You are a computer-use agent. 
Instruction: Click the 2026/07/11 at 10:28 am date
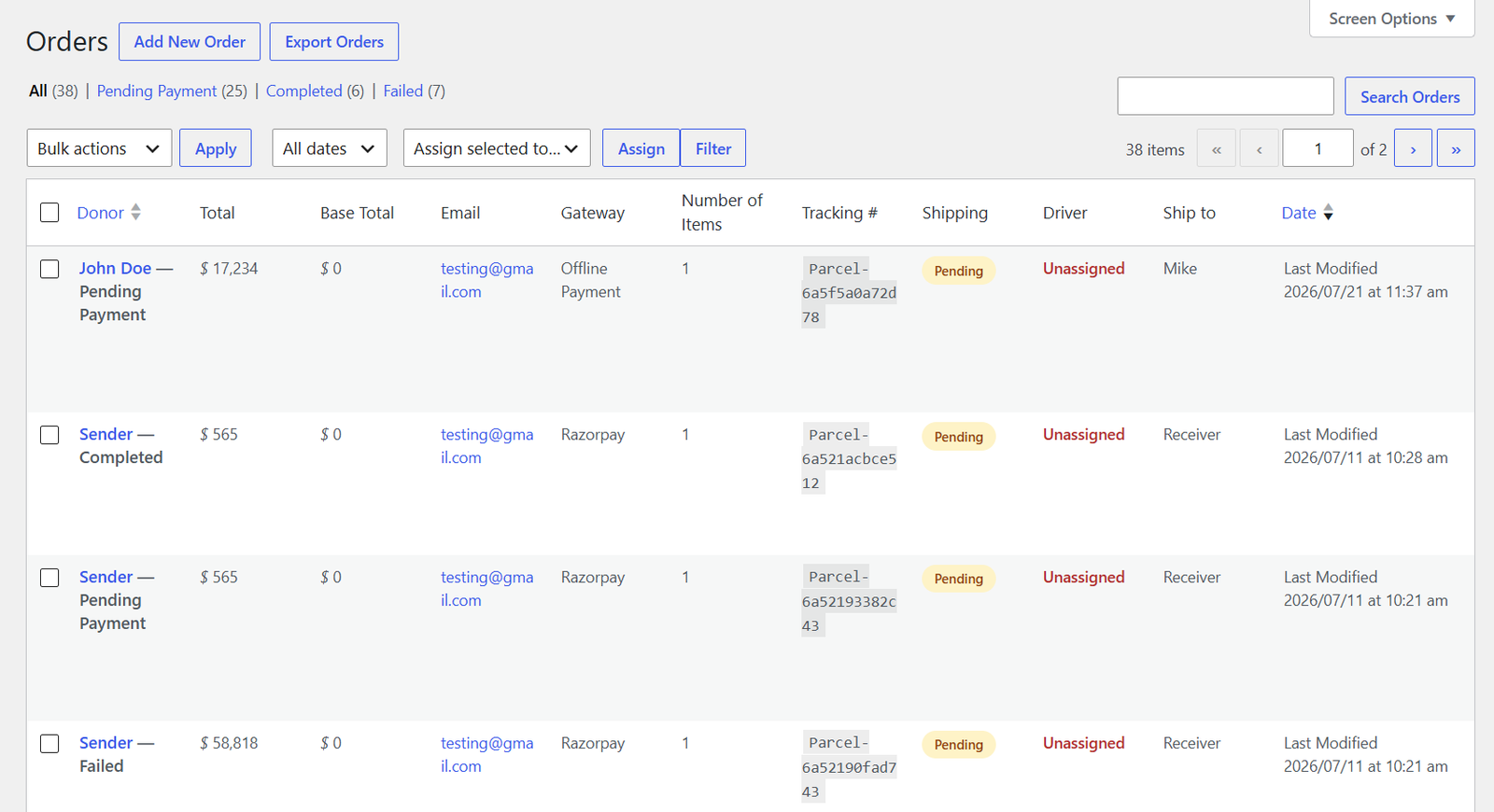pos(1365,457)
